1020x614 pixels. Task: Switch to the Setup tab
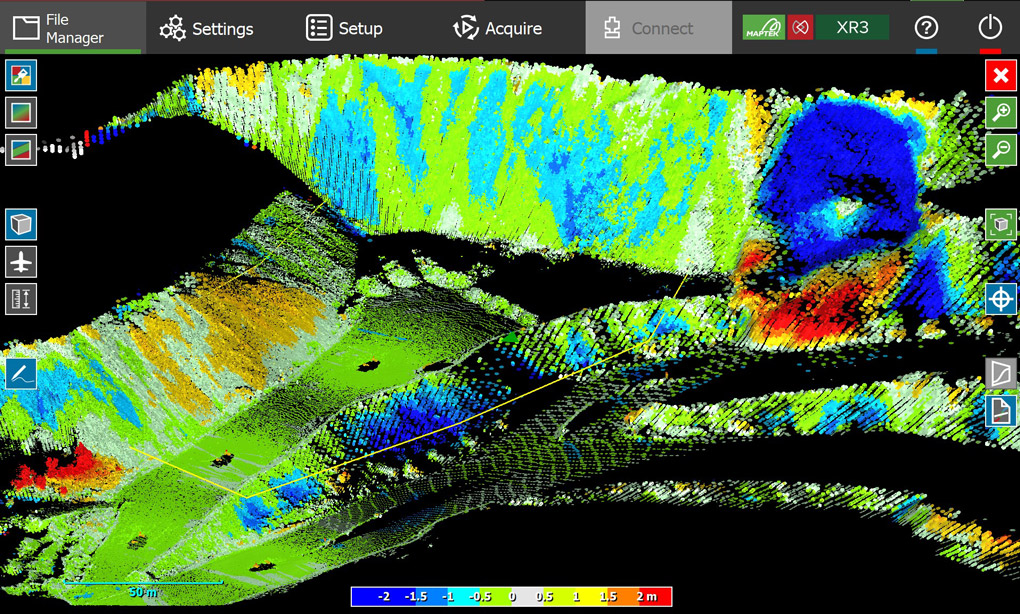[345, 28]
